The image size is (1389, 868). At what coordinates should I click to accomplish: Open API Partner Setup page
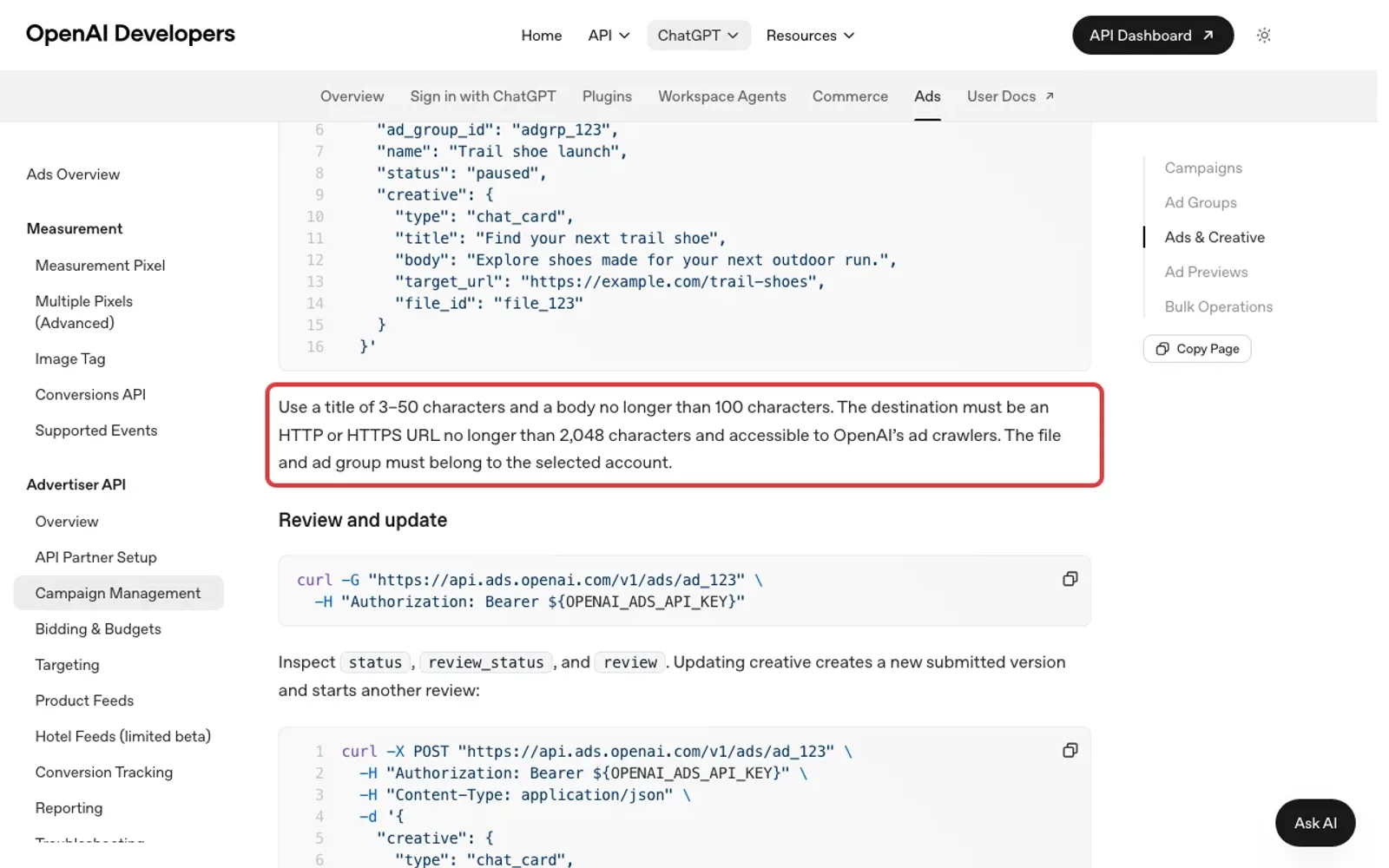[x=96, y=557]
